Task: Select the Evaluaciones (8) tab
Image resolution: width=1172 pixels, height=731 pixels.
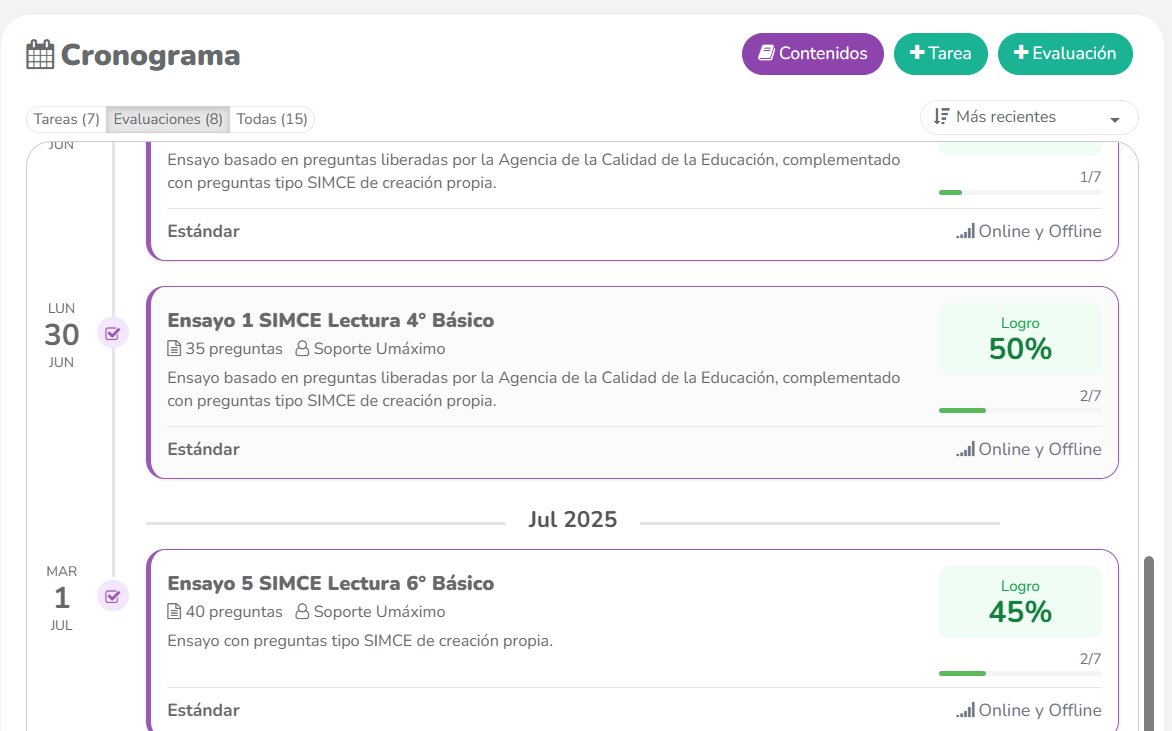Action: (168, 119)
